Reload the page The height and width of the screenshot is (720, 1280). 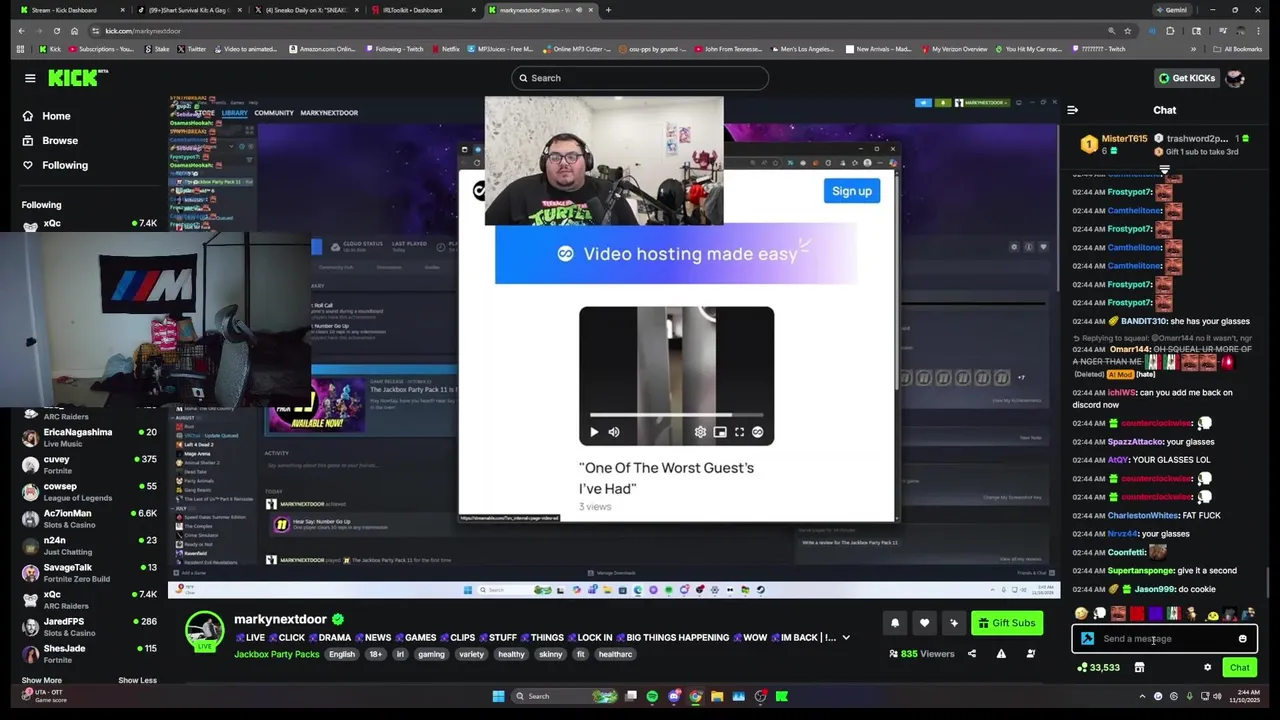56,31
